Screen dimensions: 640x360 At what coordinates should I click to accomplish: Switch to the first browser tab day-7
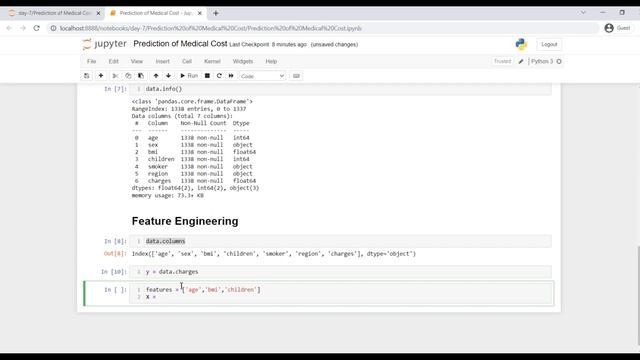pyautogui.click(x=54, y=13)
